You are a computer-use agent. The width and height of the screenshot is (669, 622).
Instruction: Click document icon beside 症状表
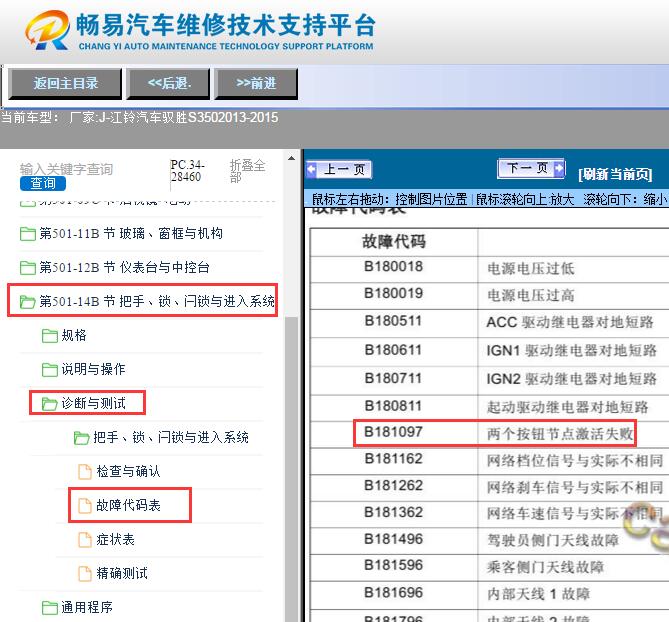[84, 540]
